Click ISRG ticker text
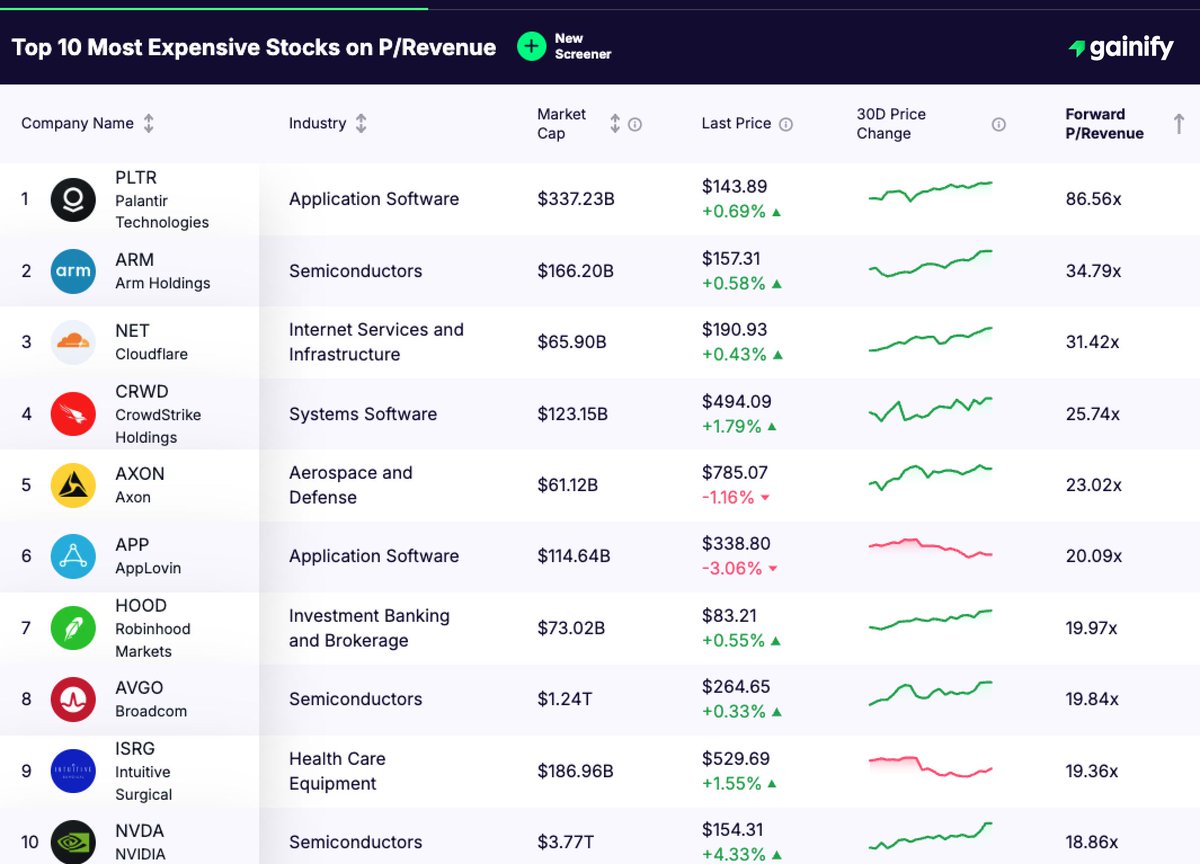Viewport: 1200px width, 864px height. (135, 749)
